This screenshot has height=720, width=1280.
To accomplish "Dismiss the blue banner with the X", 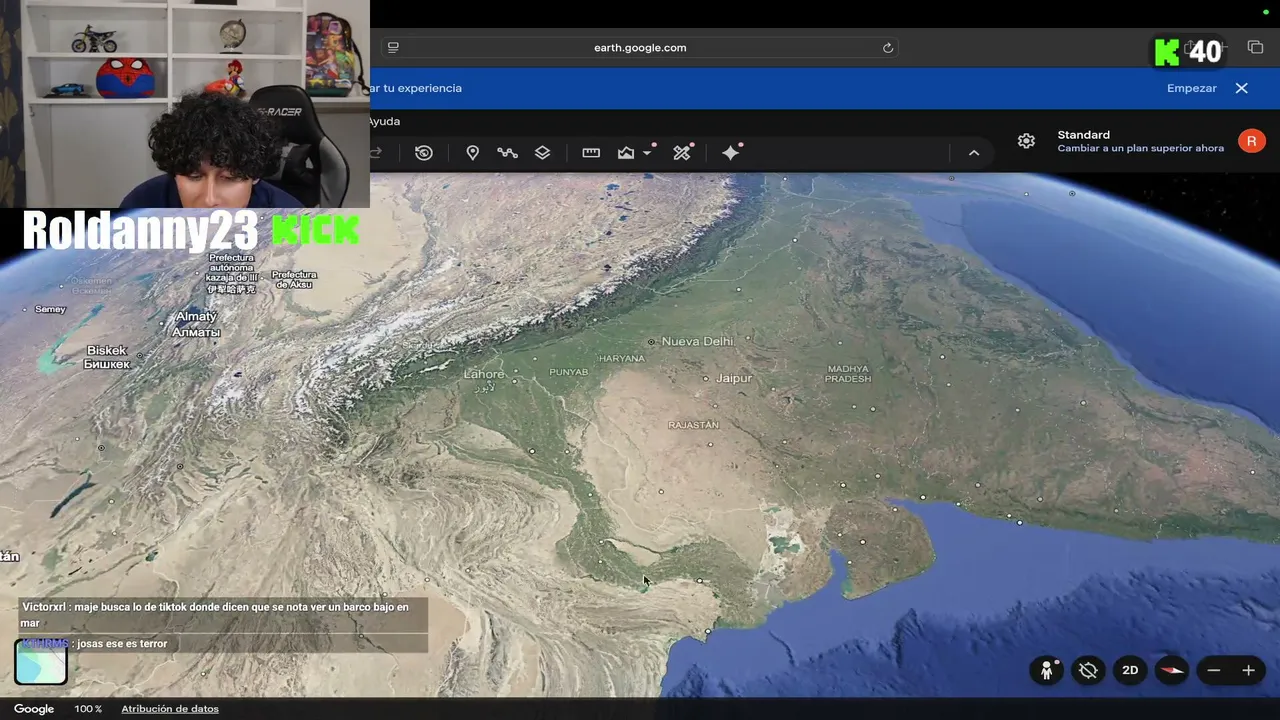I will 1242,88.
